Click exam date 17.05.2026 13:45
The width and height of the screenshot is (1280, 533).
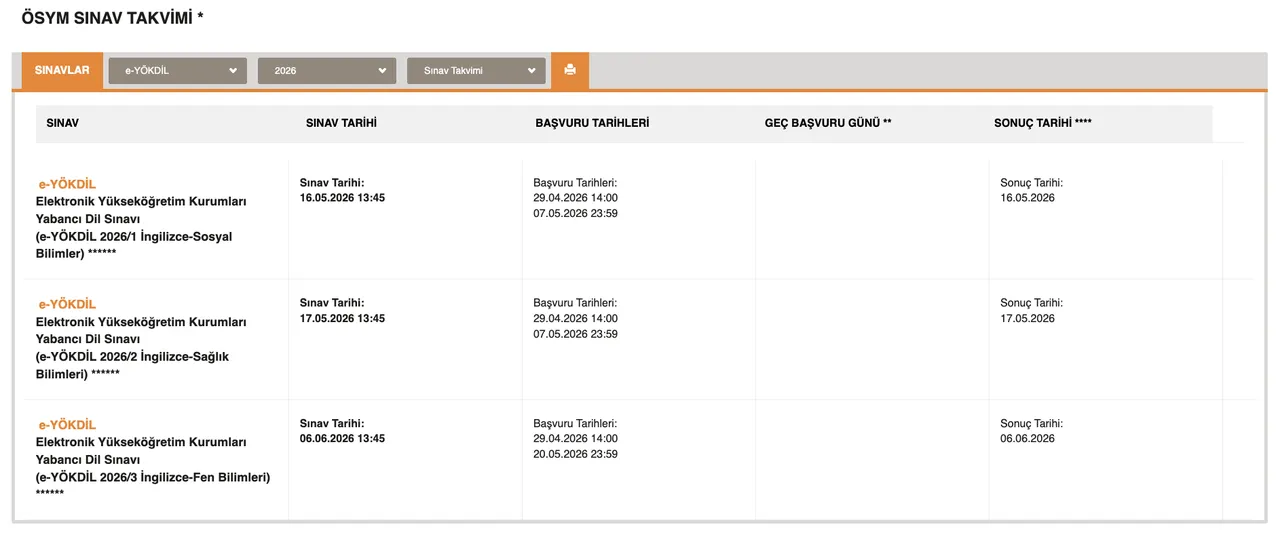[342, 318]
